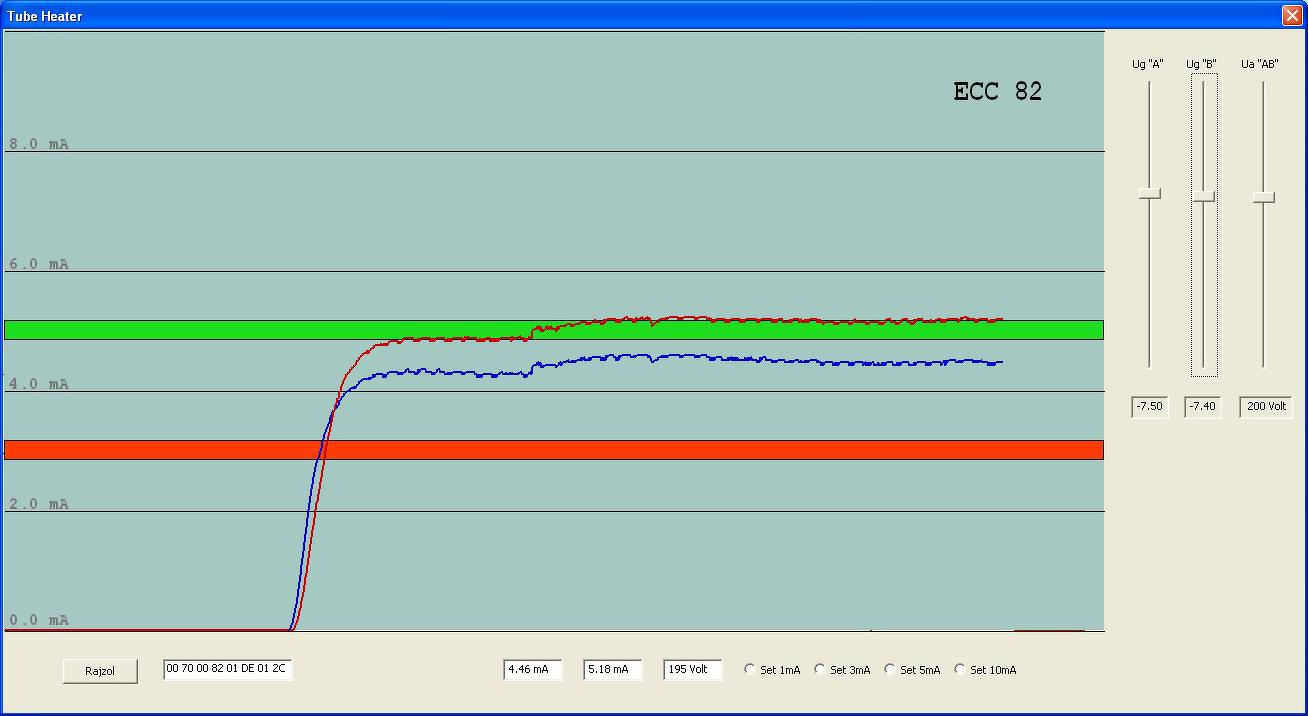This screenshot has height=716, width=1308.
Task: Close the Tube Heater window
Action: [x=1291, y=16]
